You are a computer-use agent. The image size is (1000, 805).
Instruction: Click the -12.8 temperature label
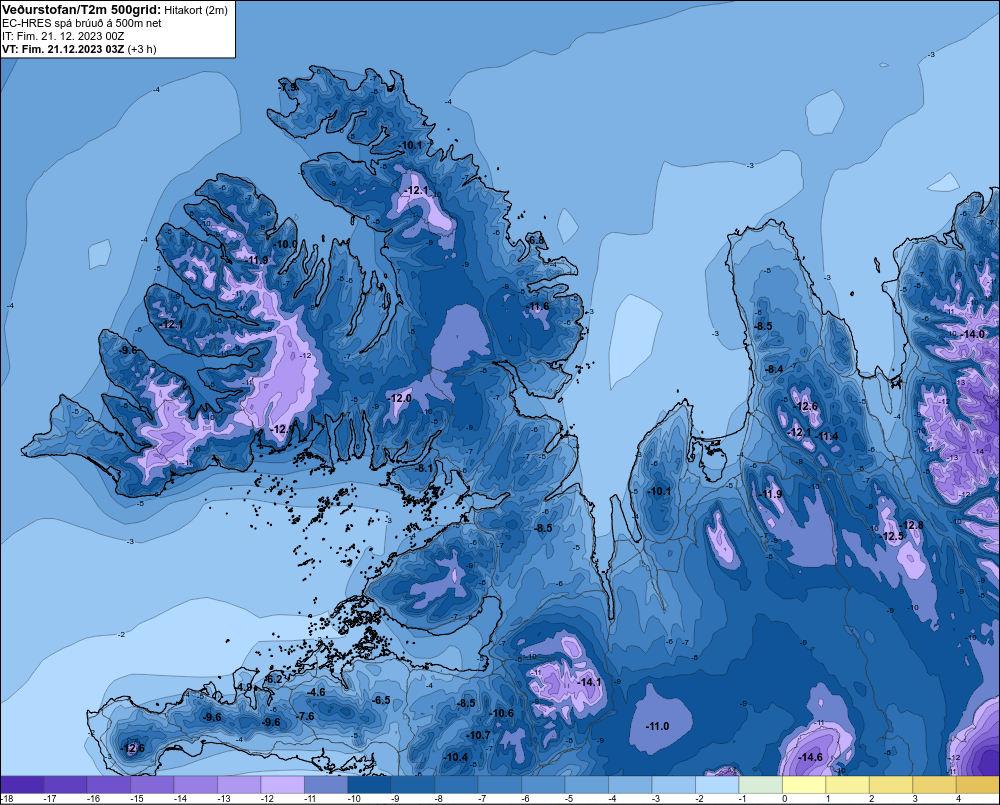point(912,525)
